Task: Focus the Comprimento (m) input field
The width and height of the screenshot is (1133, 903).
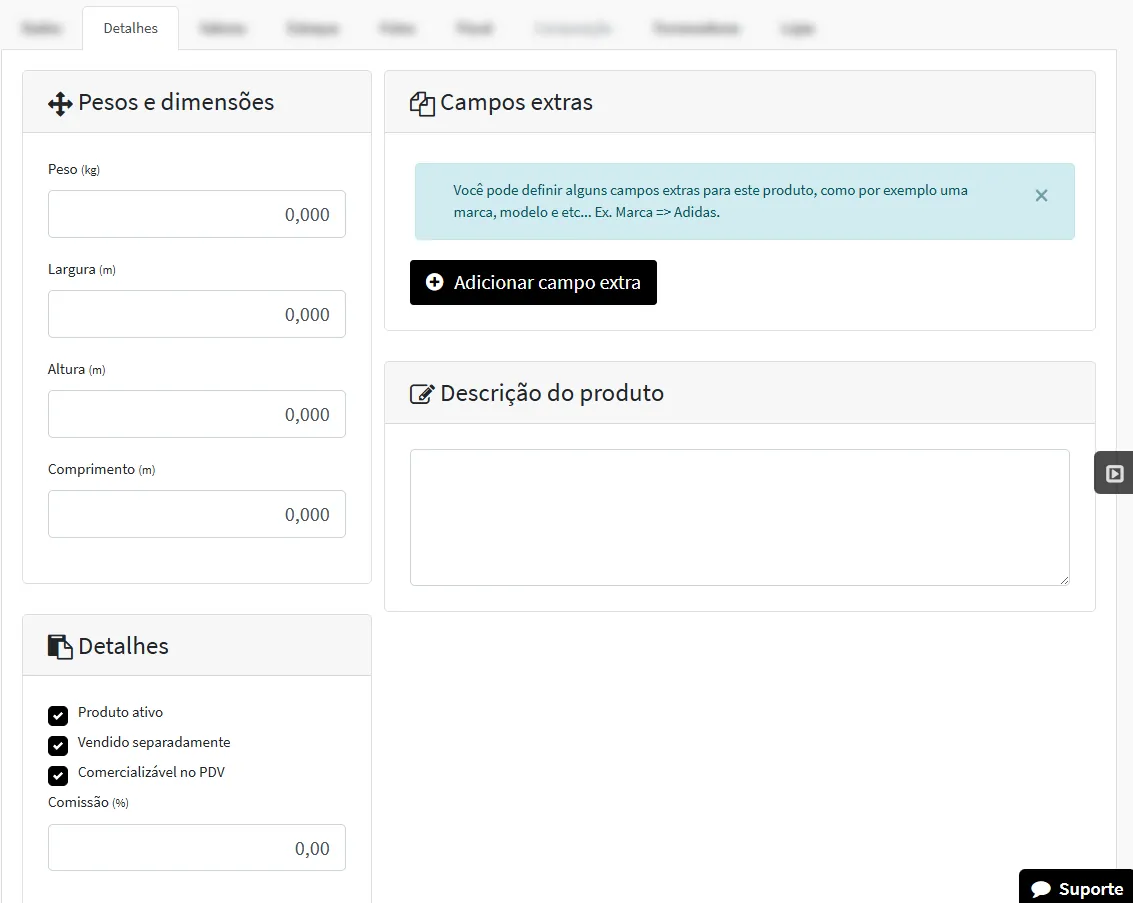Action: pyautogui.click(x=197, y=514)
